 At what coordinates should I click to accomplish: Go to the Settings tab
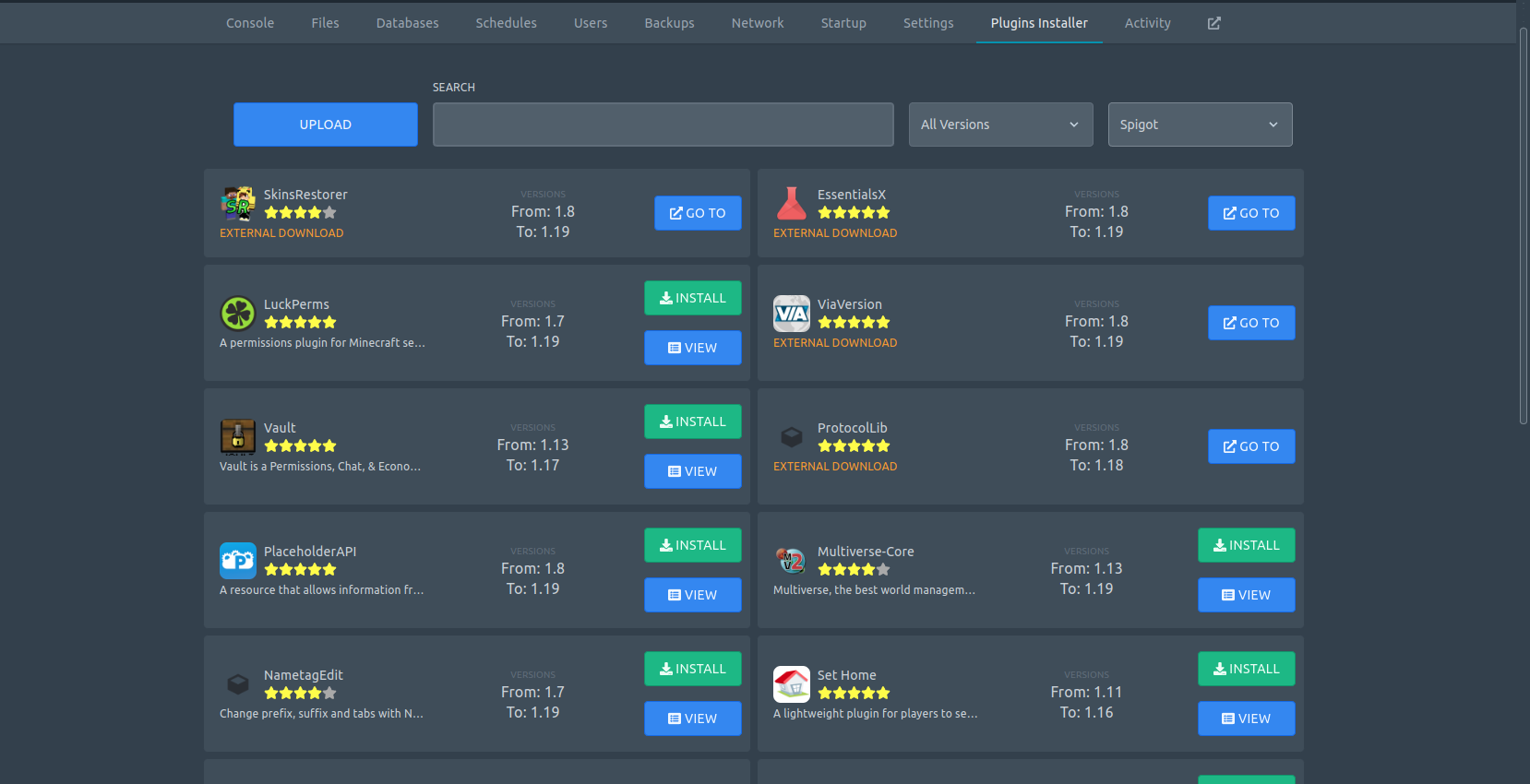[928, 23]
